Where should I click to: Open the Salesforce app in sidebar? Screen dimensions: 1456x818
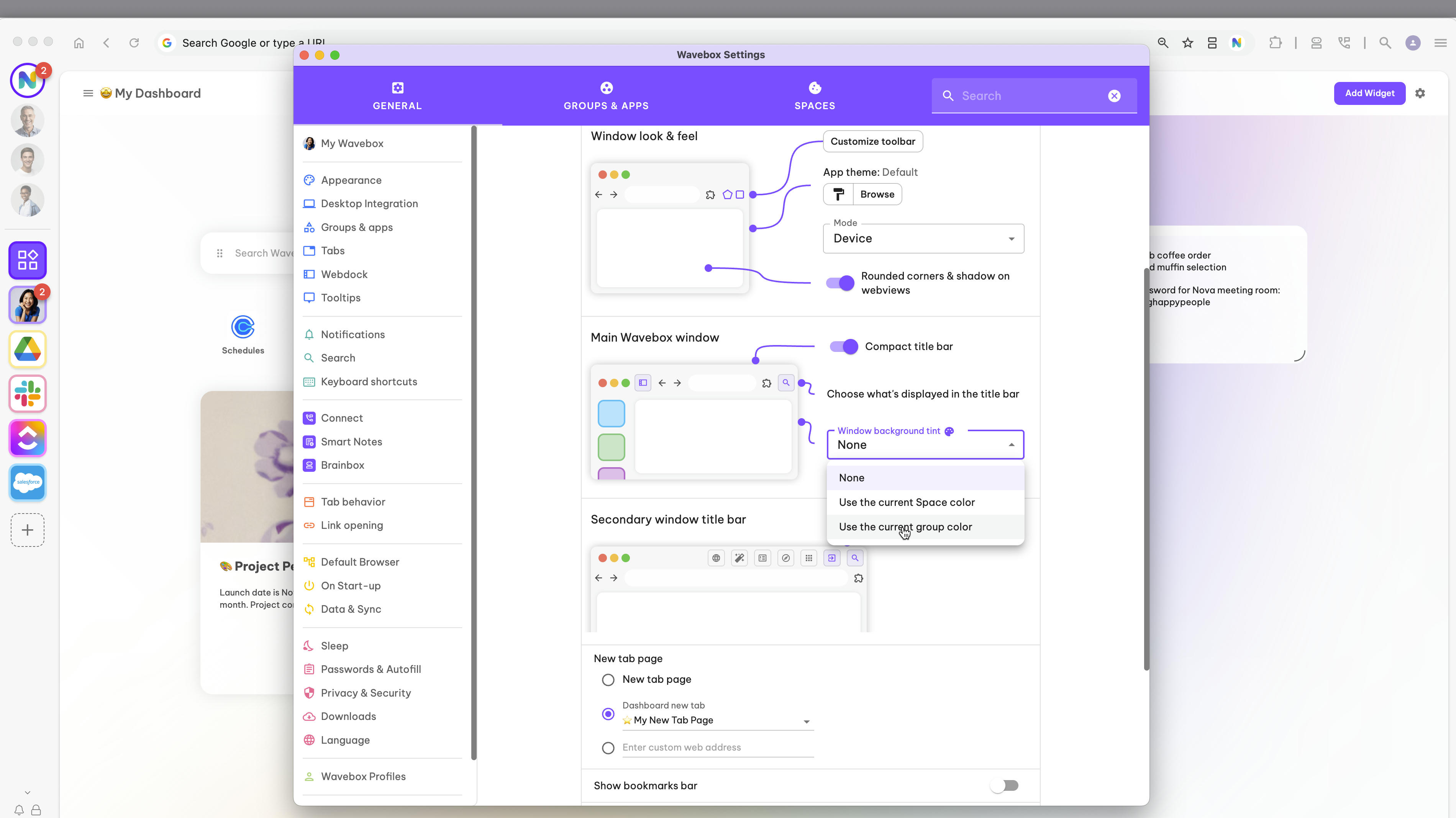pyautogui.click(x=27, y=483)
